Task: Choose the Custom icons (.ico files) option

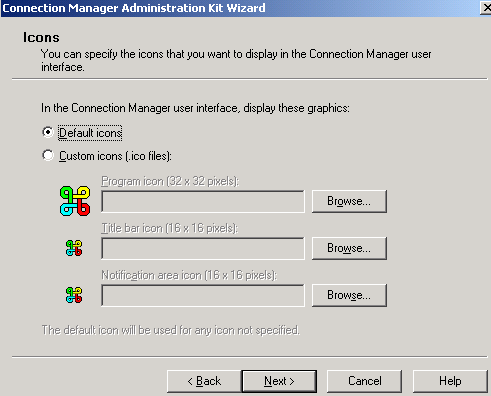Action: (48, 155)
